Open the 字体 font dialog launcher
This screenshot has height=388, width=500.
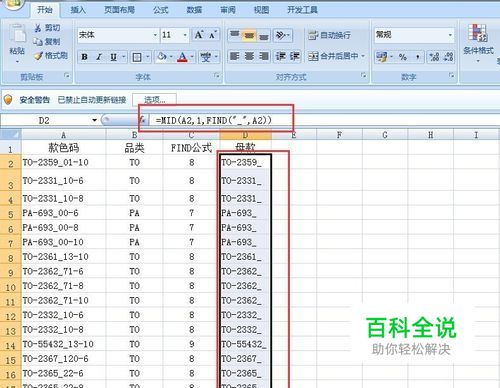pos(217,76)
